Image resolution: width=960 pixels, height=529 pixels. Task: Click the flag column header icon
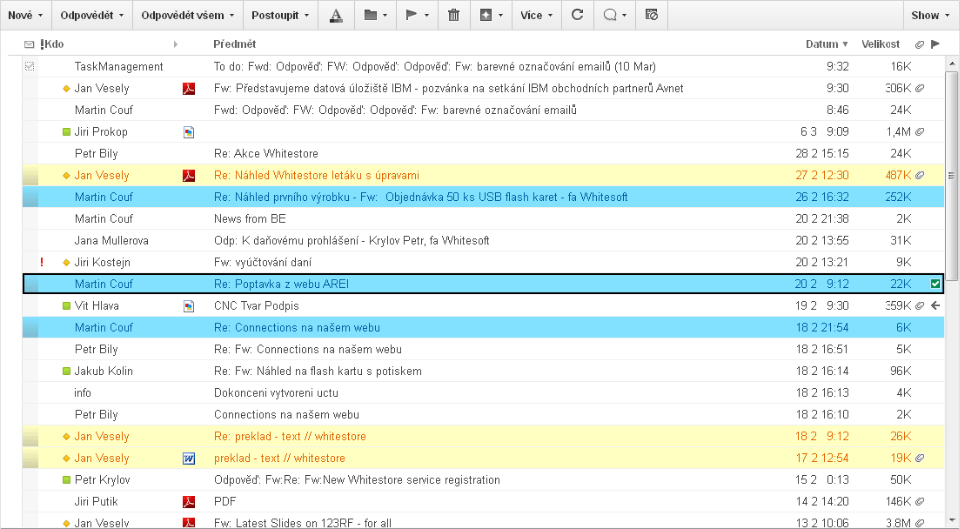pos(935,44)
